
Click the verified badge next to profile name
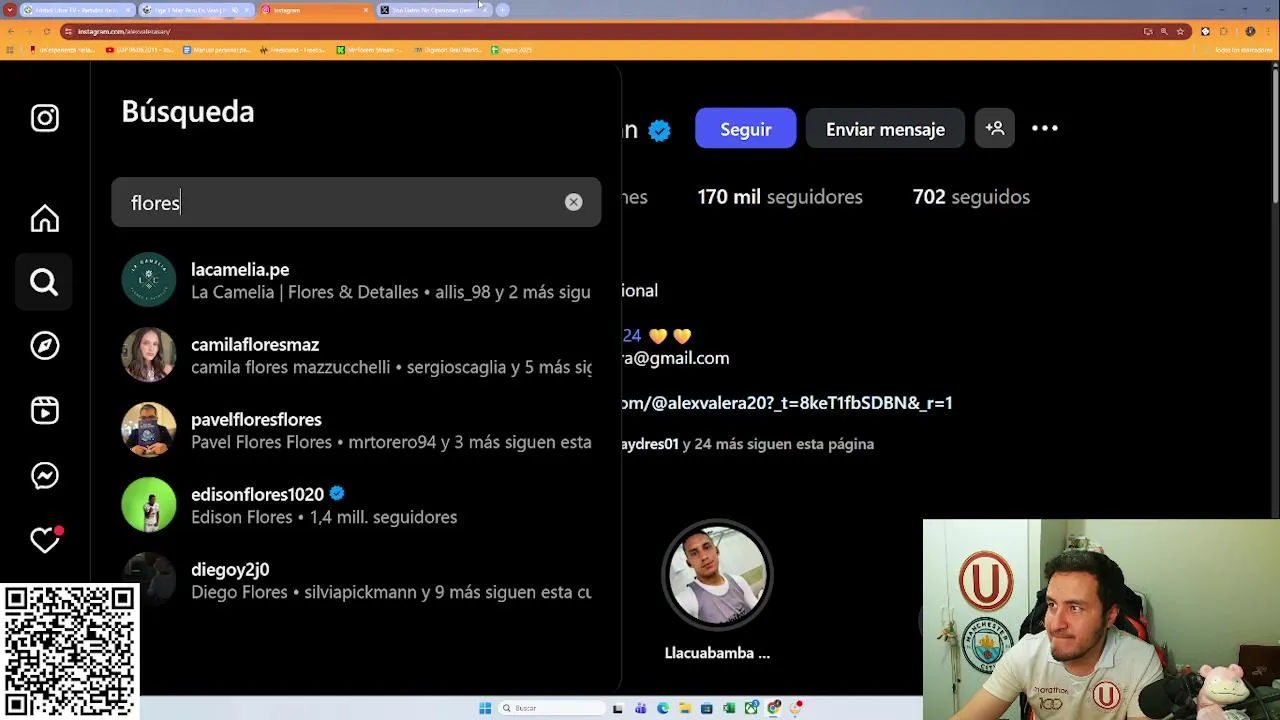click(659, 130)
